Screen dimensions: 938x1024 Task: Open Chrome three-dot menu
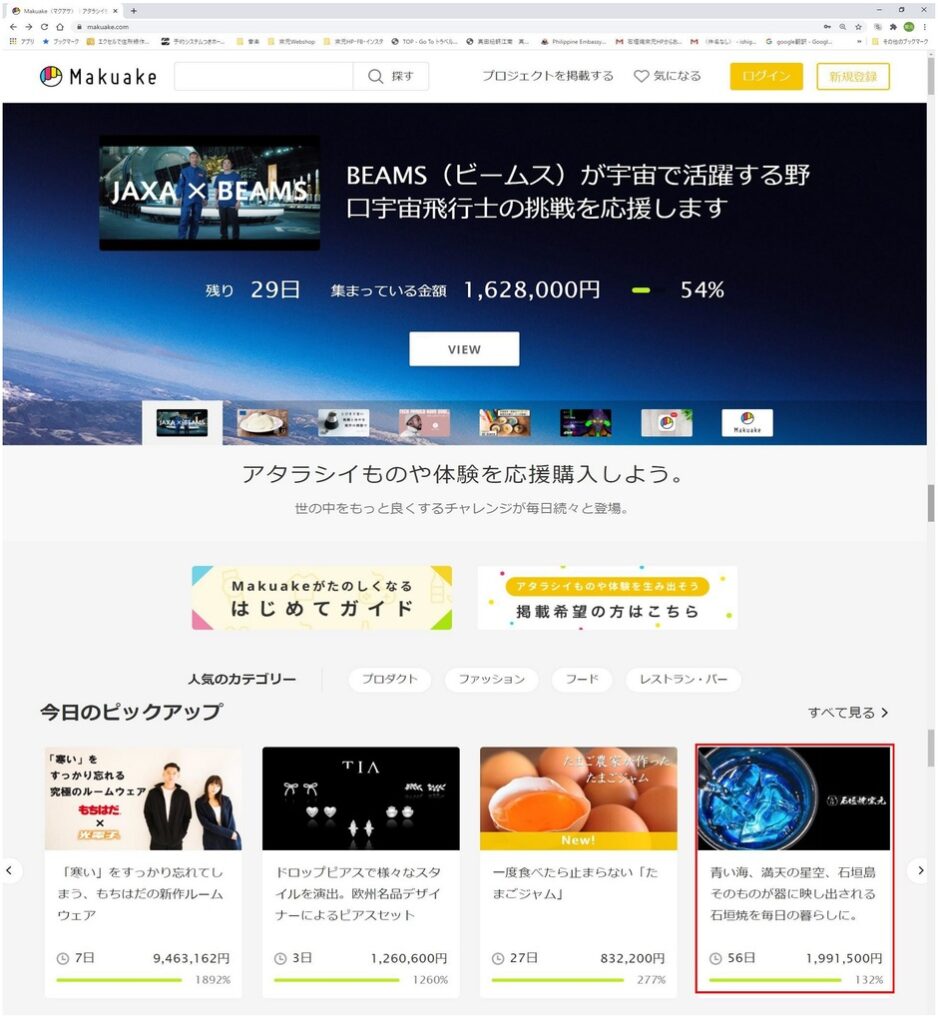click(926, 26)
